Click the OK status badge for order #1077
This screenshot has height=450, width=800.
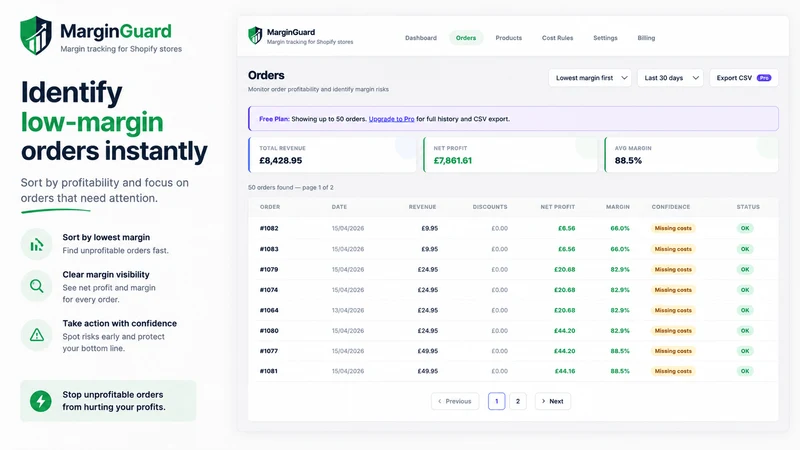coord(745,351)
